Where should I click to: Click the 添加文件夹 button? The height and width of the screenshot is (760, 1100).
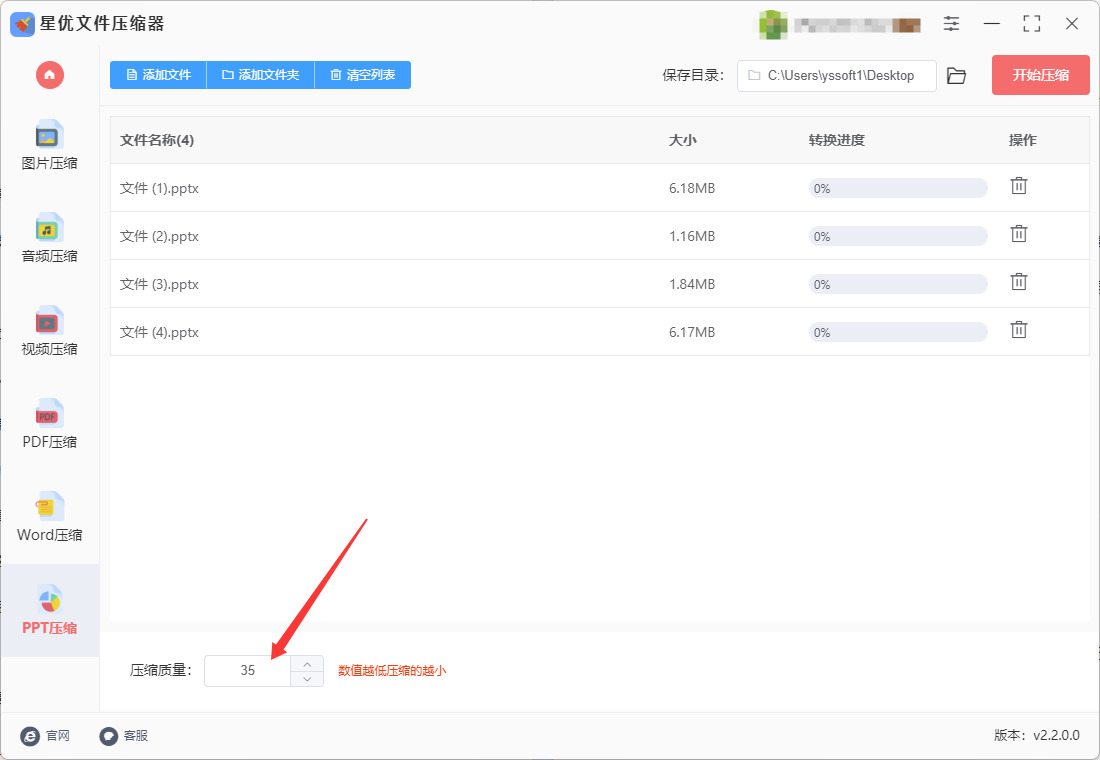pos(261,75)
